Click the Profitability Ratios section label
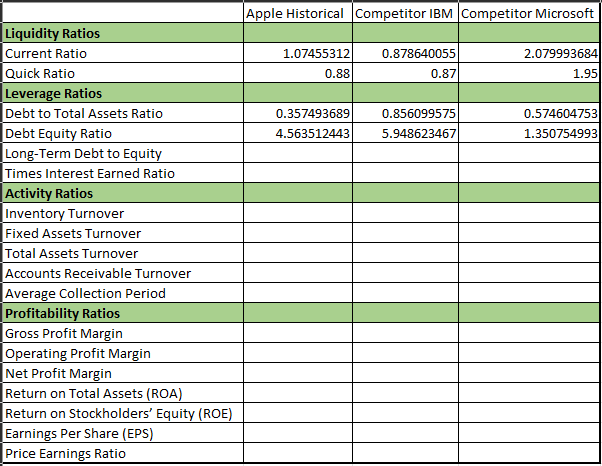The image size is (602, 466). tap(62, 314)
